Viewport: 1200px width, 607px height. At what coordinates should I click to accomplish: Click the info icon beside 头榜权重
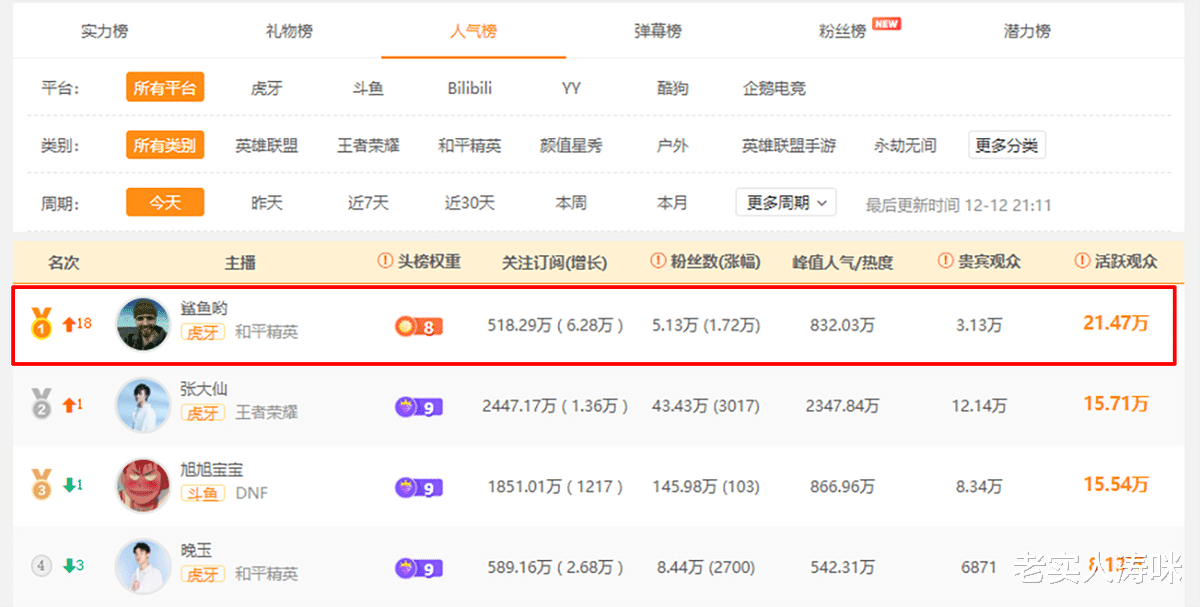click(385, 261)
